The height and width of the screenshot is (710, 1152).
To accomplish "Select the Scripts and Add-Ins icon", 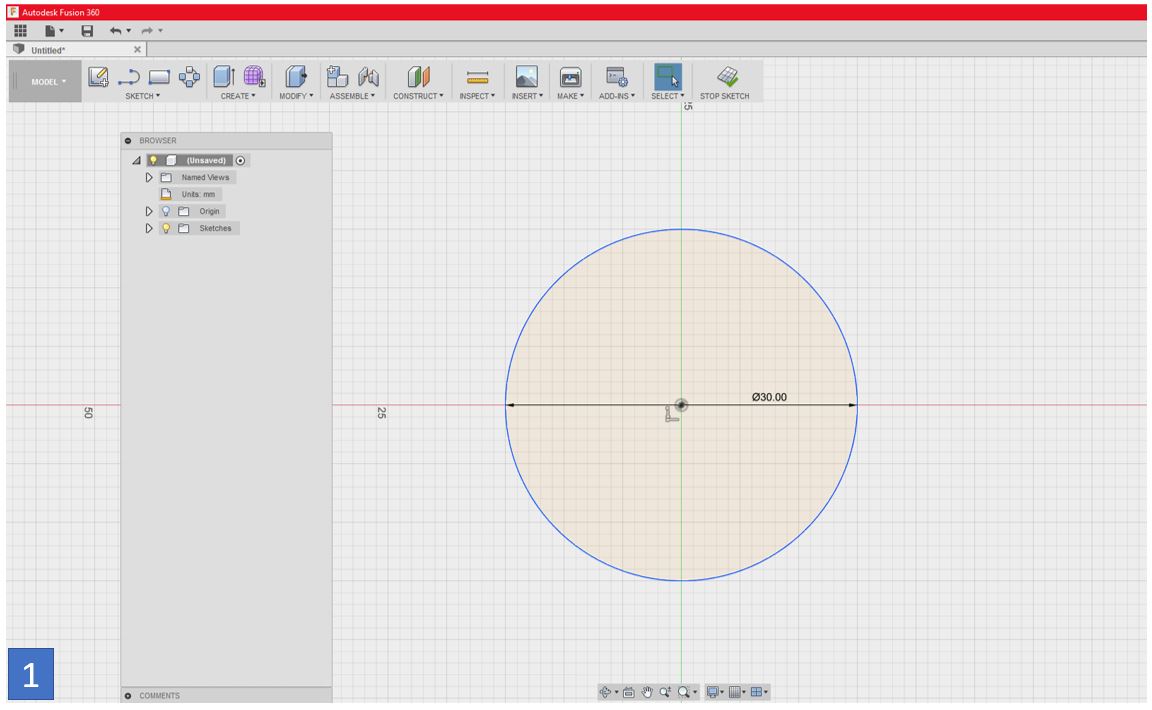I will (x=616, y=76).
